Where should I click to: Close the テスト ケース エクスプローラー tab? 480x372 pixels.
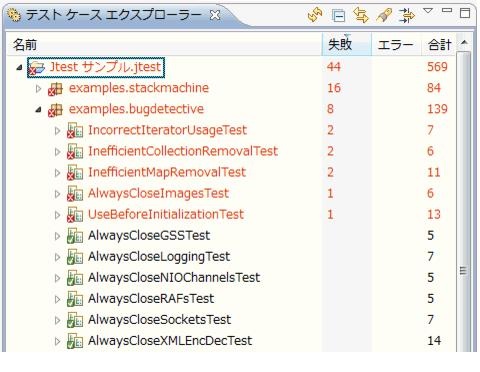tap(215, 15)
